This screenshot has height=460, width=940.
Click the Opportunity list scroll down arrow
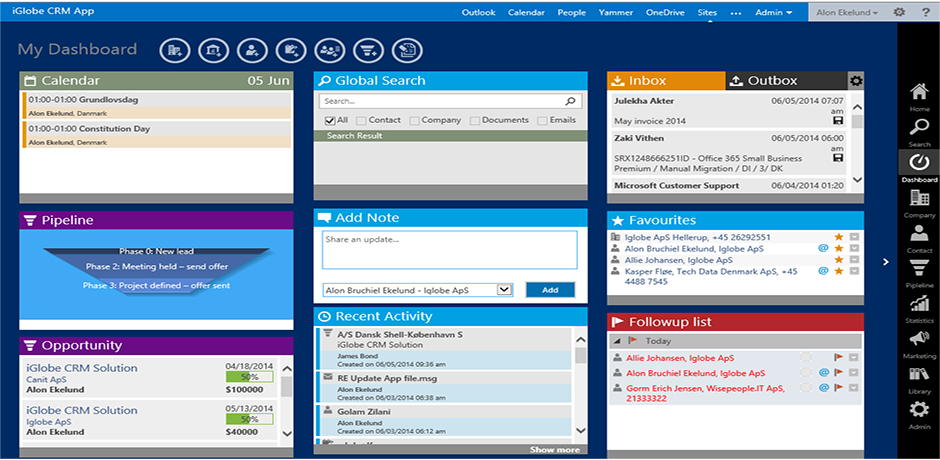click(x=287, y=433)
